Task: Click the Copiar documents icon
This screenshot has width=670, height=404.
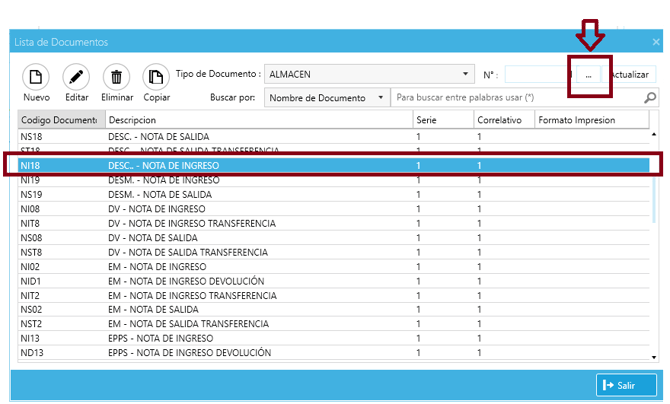Action: pos(156,77)
